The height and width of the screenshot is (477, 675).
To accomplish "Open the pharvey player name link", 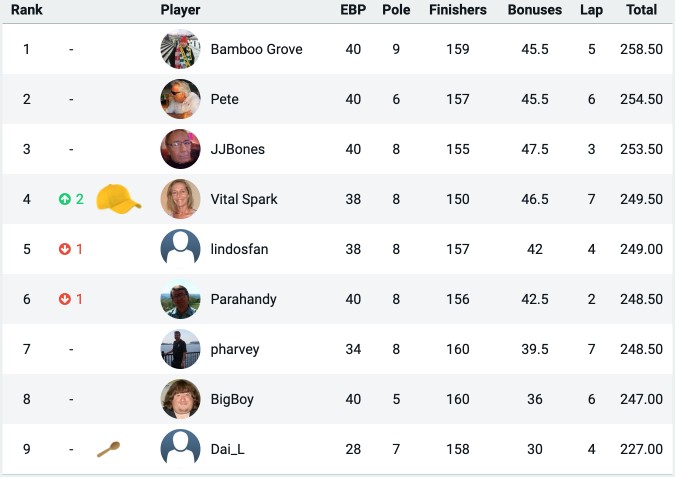I will (235, 349).
